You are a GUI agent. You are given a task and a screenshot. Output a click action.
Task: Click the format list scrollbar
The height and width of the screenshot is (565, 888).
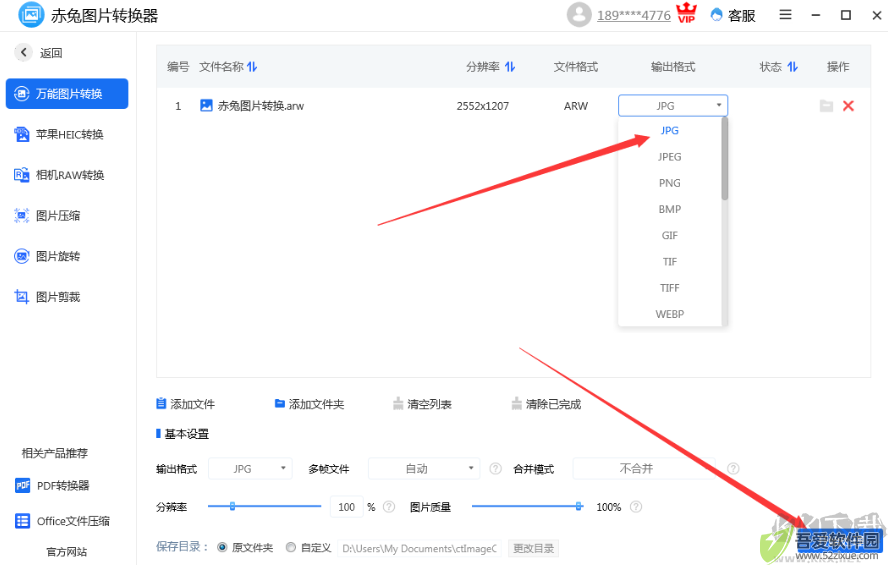724,159
